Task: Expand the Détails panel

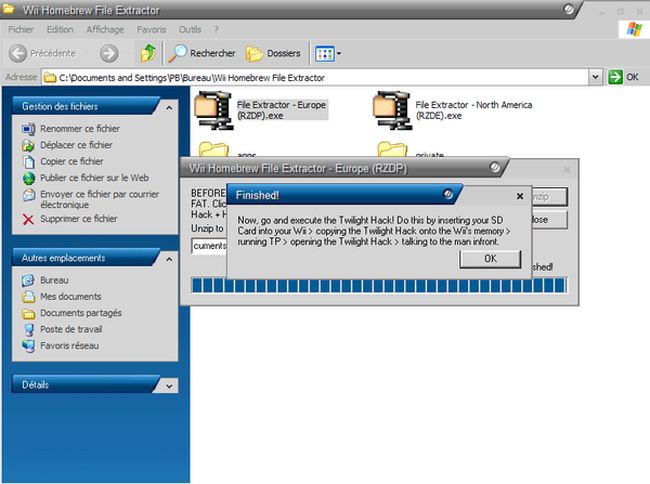Action: [169, 386]
